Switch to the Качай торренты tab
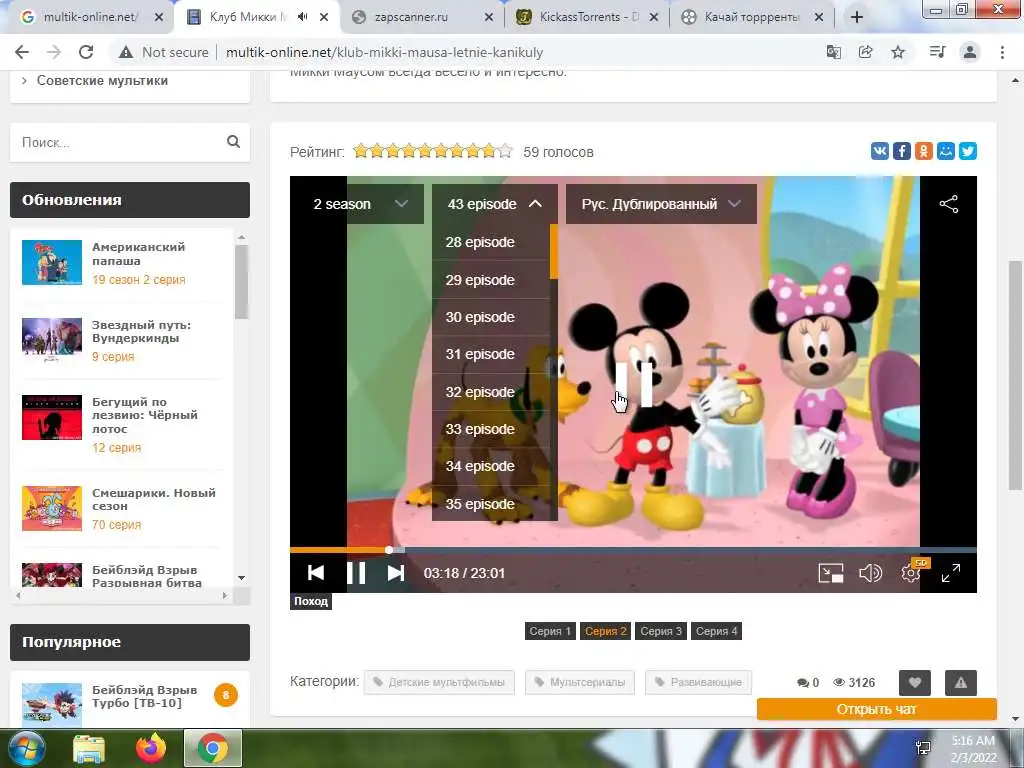The height and width of the screenshot is (768, 1024). coord(752,18)
